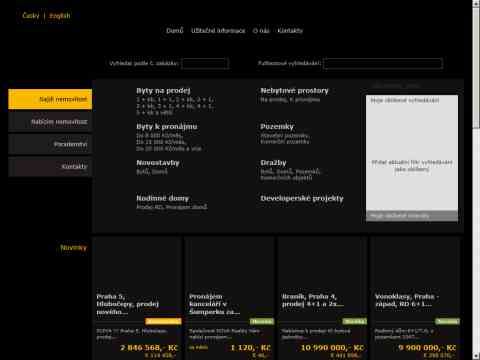Open Byty k pronájmu category
Image resolution: width=480 pixels, height=360 pixels.
point(167,127)
